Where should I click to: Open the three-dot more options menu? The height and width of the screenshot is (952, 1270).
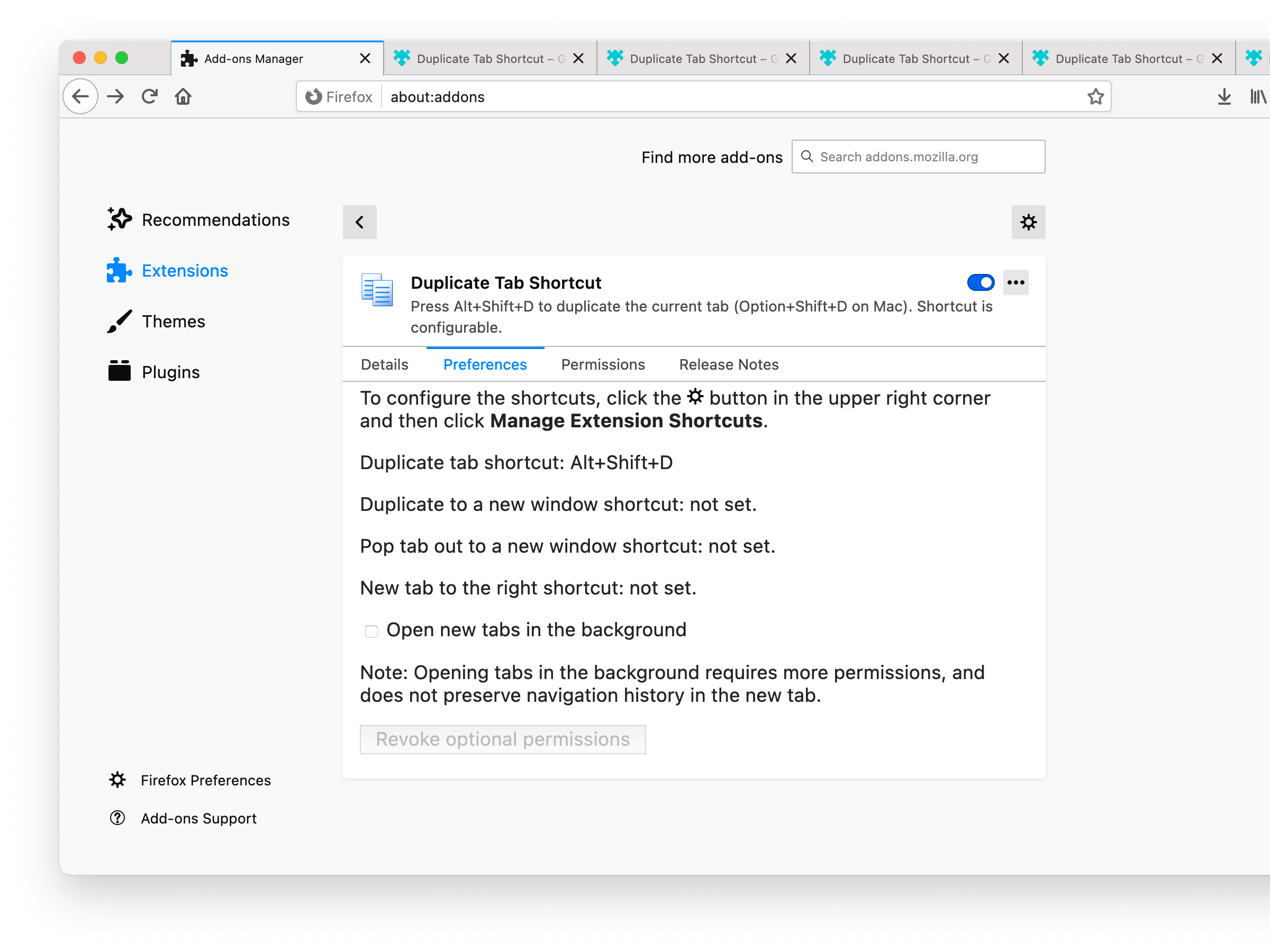click(1015, 282)
